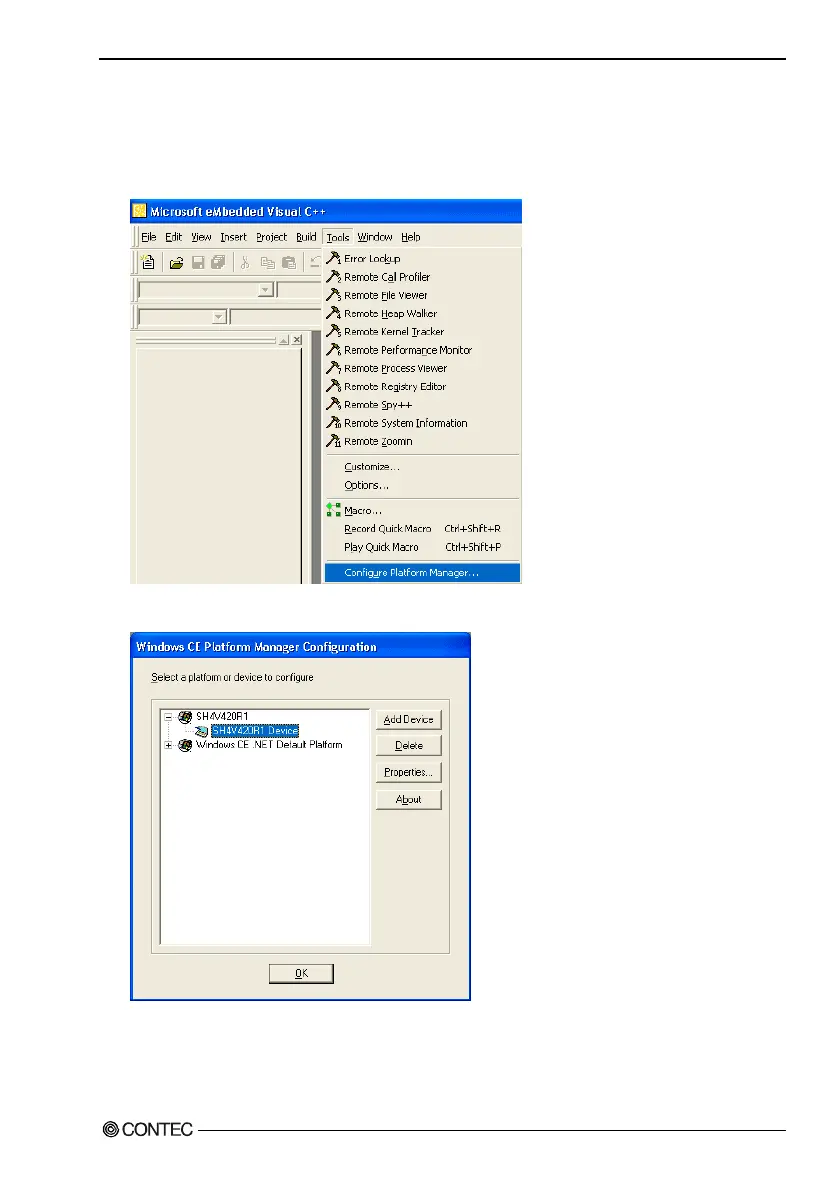Open the File menu
This screenshot has height=1190, width=840.
[149, 237]
